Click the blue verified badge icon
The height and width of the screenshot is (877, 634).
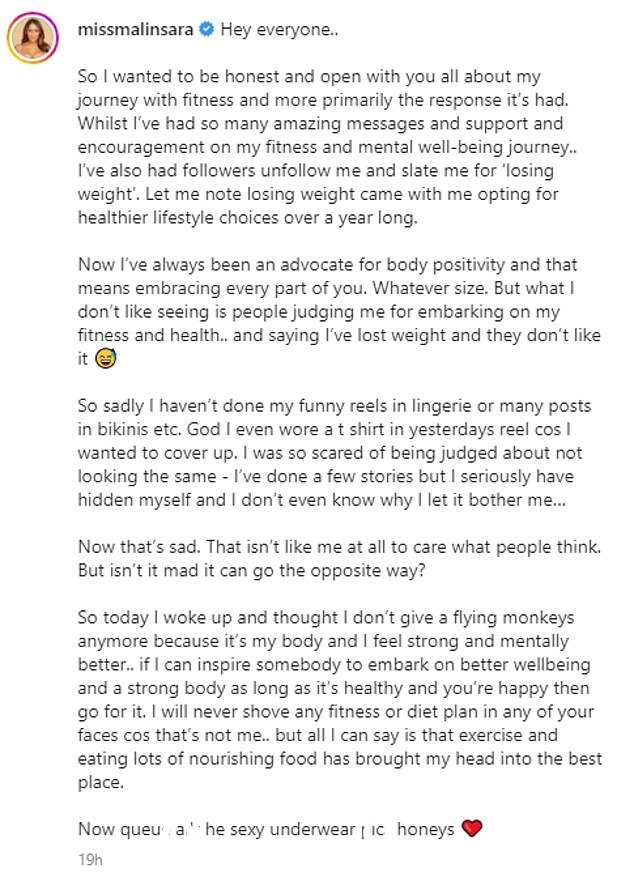tap(207, 29)
